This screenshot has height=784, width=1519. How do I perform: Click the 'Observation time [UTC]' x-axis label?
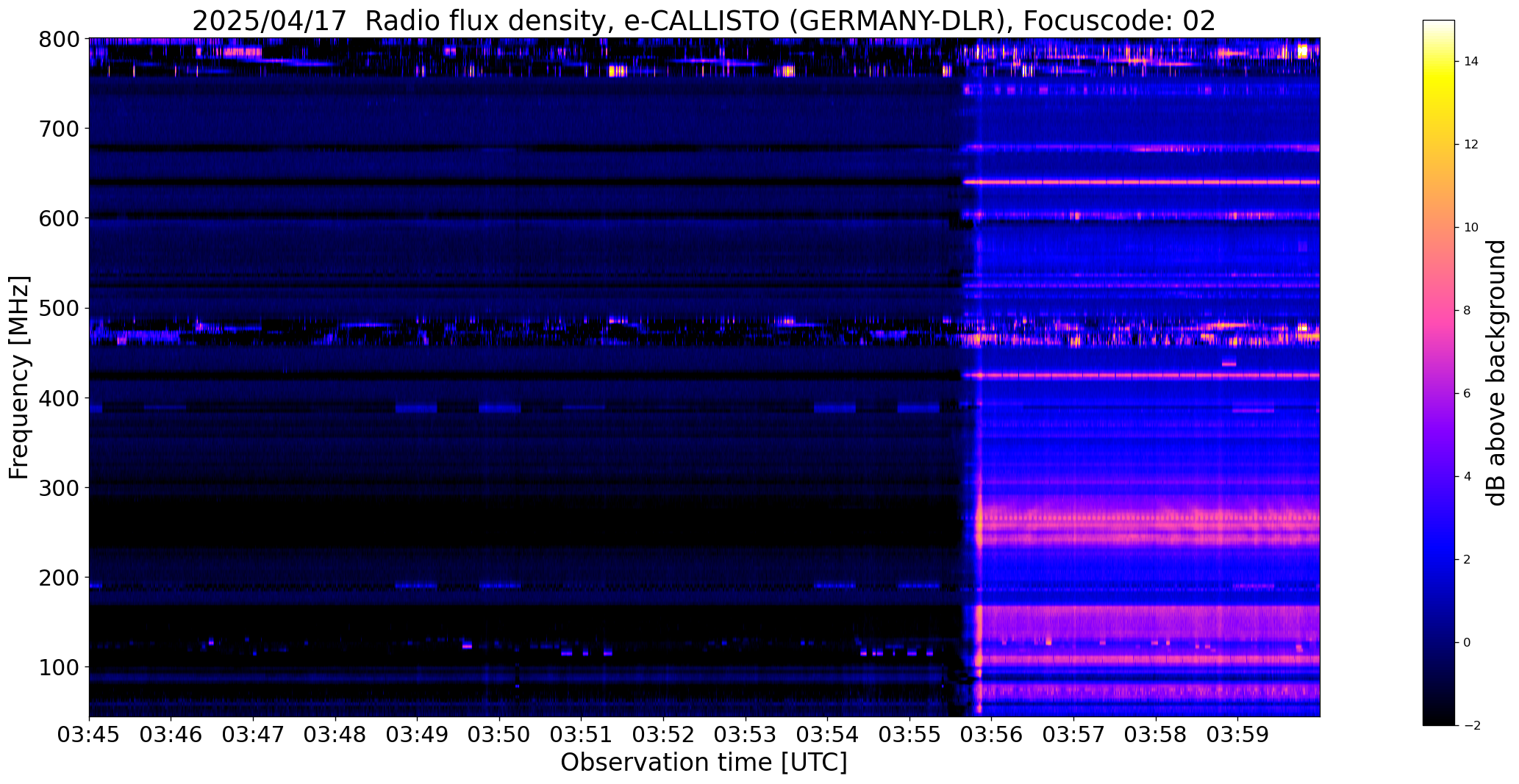[704, 763]
